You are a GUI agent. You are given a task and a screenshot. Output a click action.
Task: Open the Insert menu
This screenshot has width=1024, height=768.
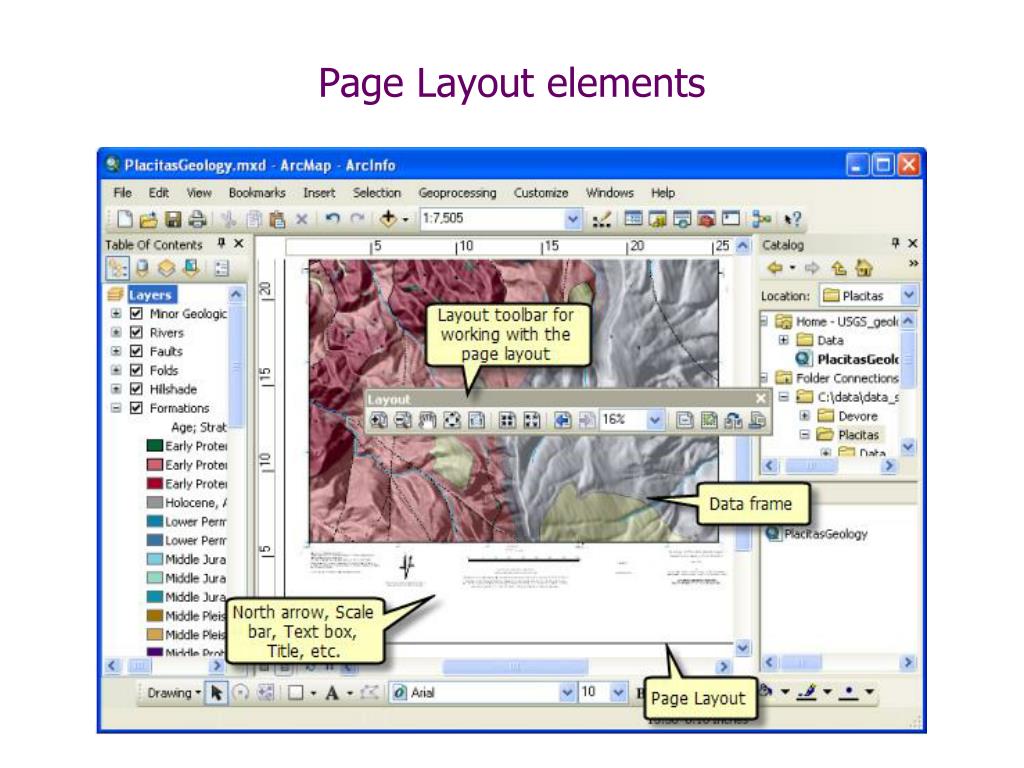point(319,193)
